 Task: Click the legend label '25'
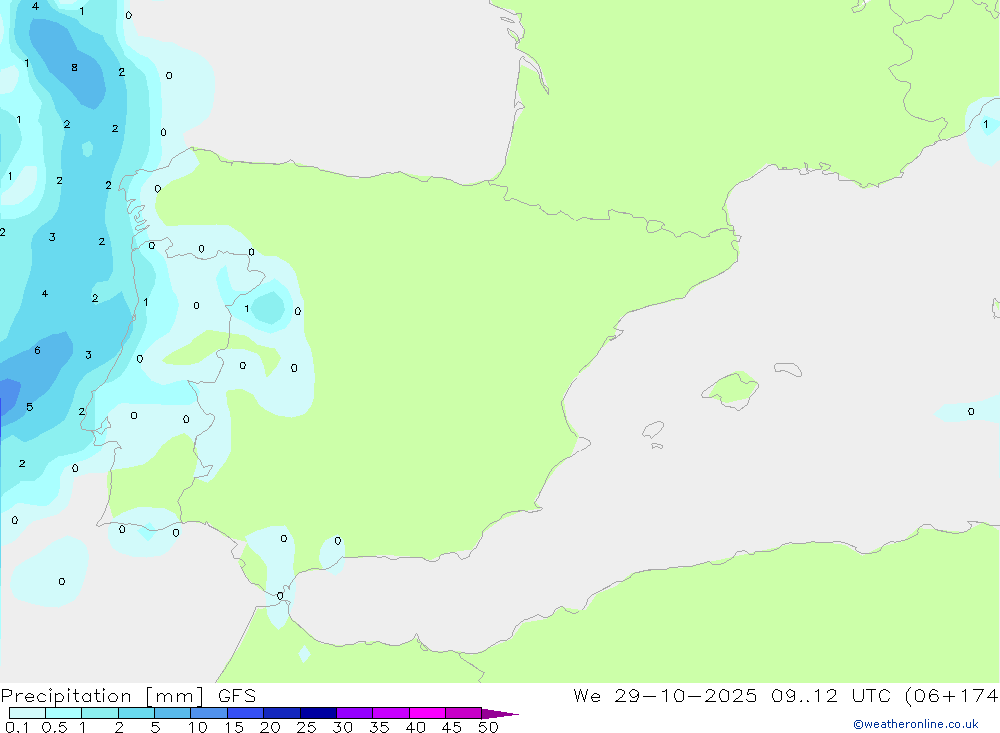coord(306,727)
